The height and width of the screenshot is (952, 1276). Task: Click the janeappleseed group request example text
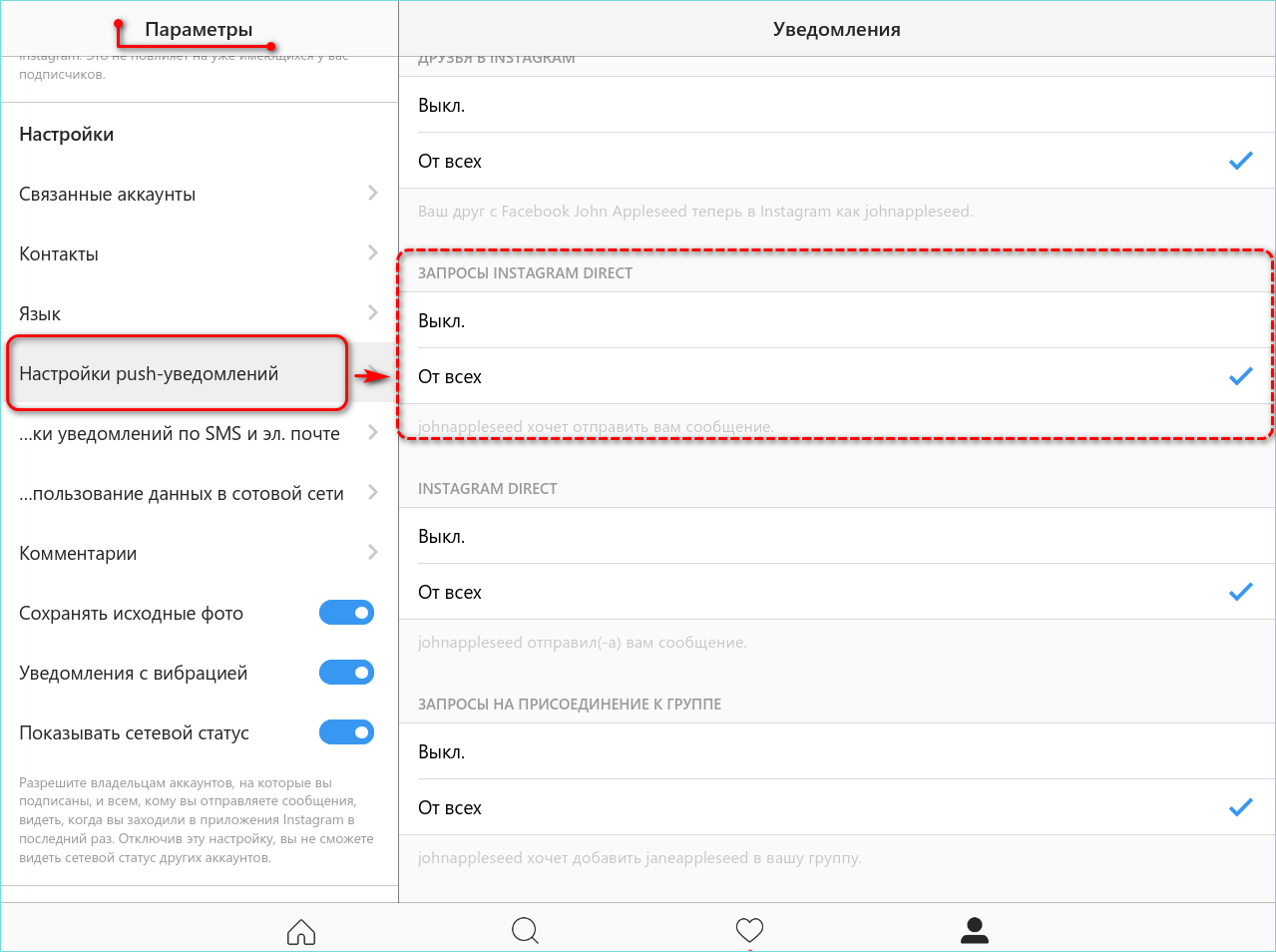(x=639, y=858)
